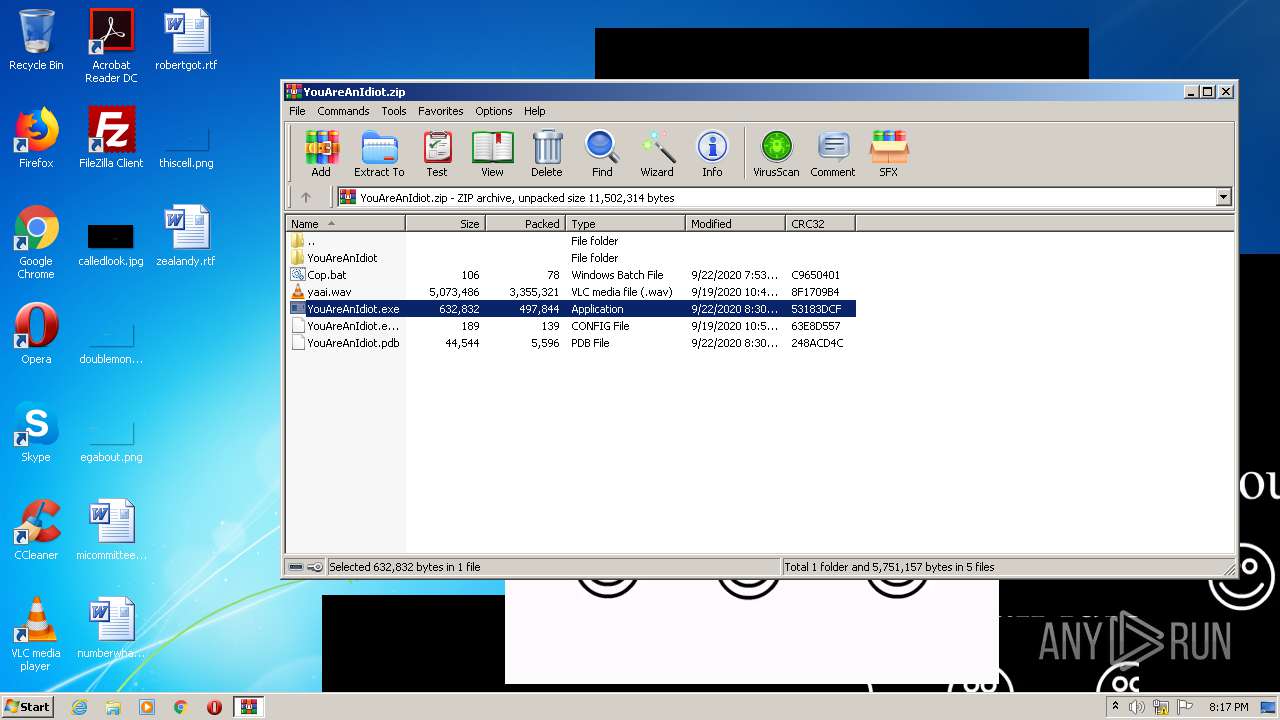Screen dimensions: 1280x720
Task: Open the Tools menu
Action: click(x=394, y=111)
